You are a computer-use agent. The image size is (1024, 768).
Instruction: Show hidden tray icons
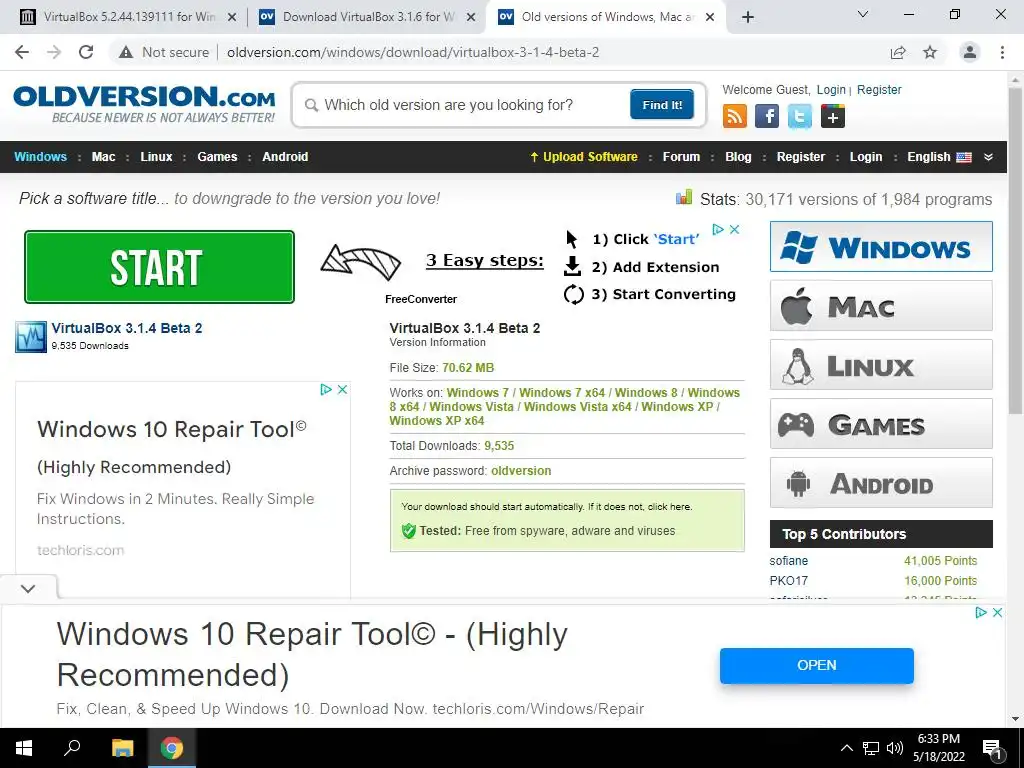tap(846, 748)
